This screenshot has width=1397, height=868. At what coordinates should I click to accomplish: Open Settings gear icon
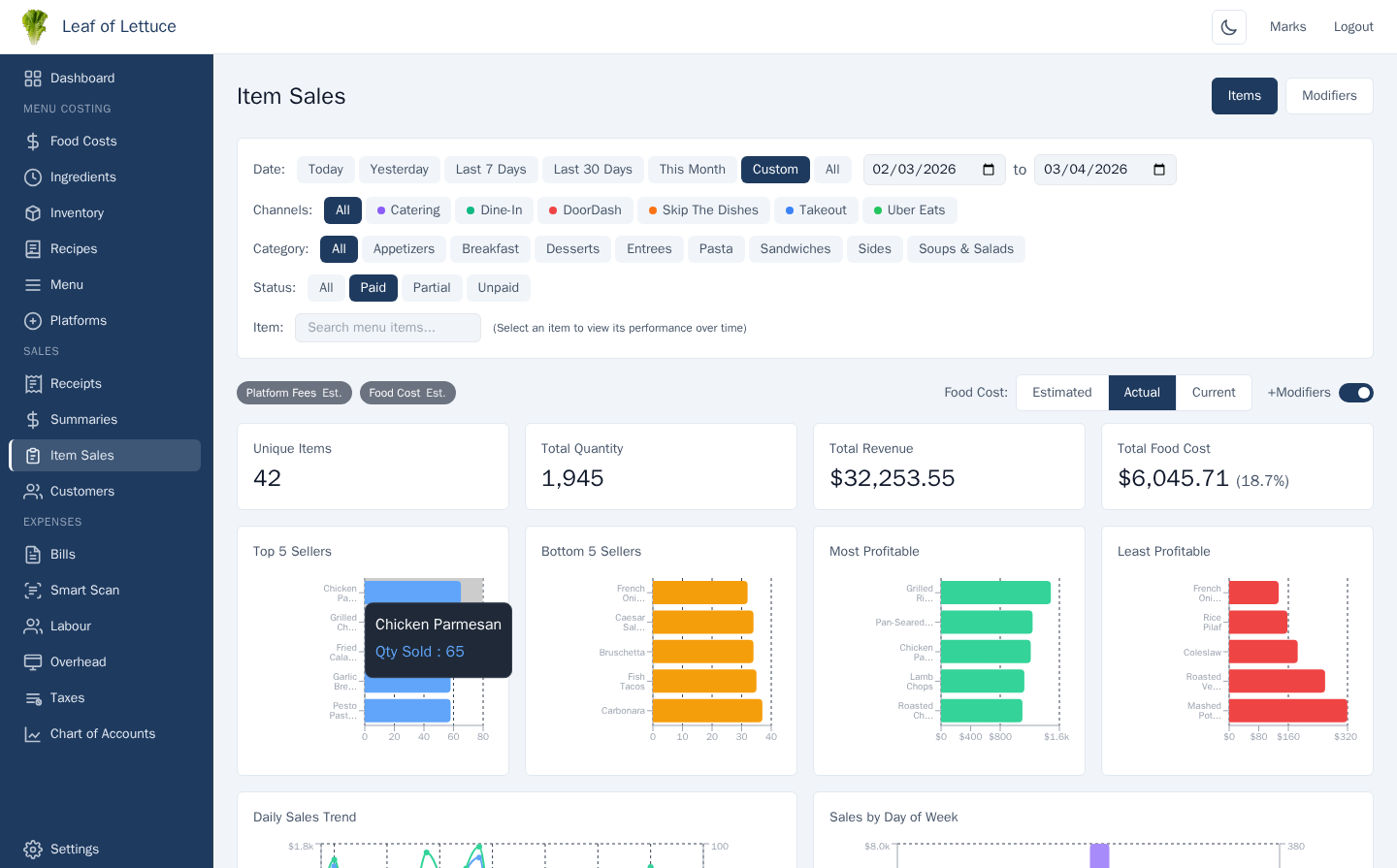[x=33, y=850]
